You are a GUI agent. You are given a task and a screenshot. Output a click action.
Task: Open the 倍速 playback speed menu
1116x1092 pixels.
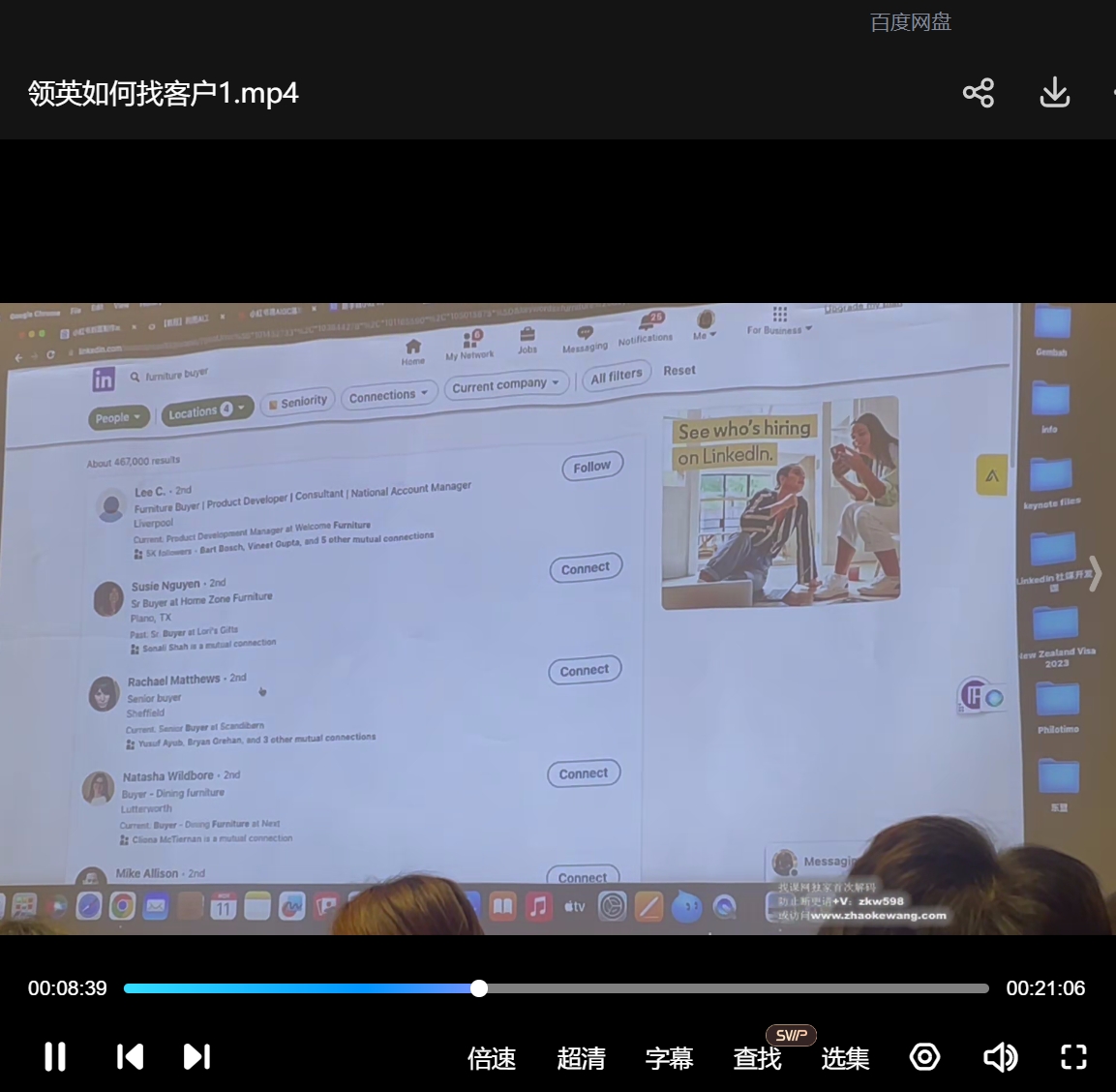click(492, 1058)
